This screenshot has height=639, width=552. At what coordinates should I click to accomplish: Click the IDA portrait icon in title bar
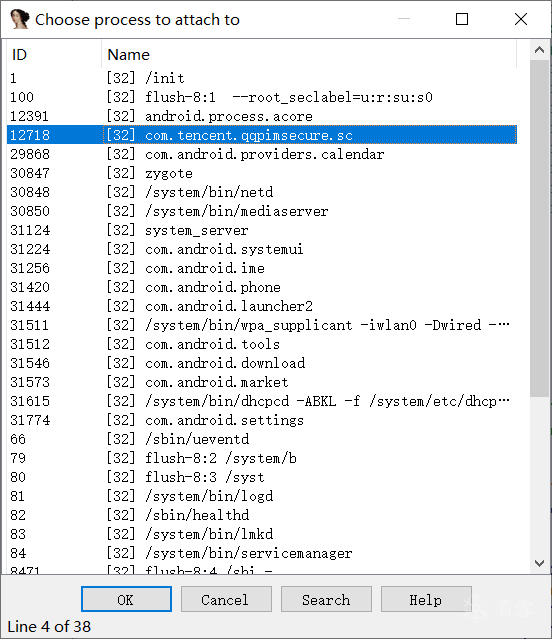coord(20,19)
